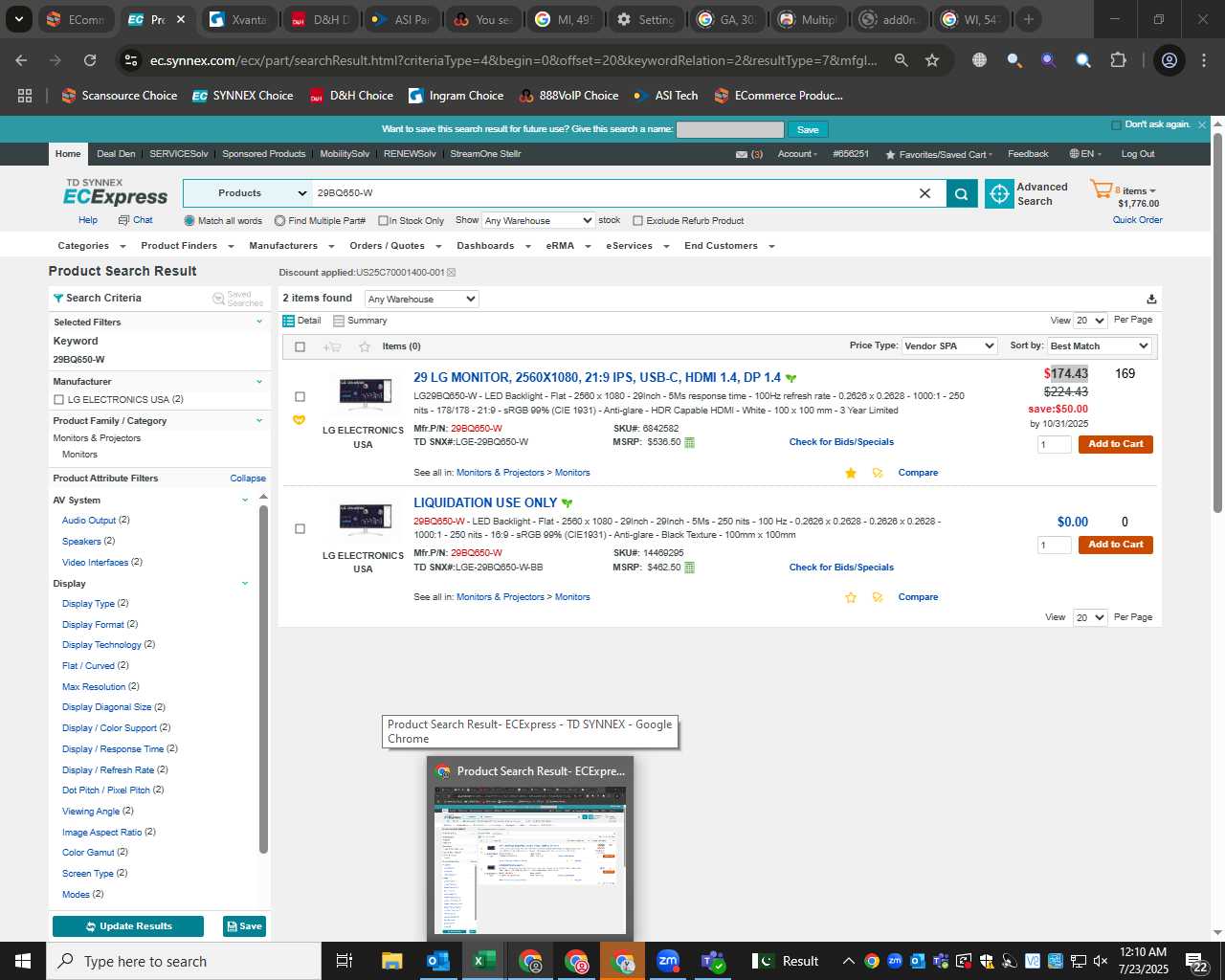Open Quick Order link

click(x=1138, y=220)
